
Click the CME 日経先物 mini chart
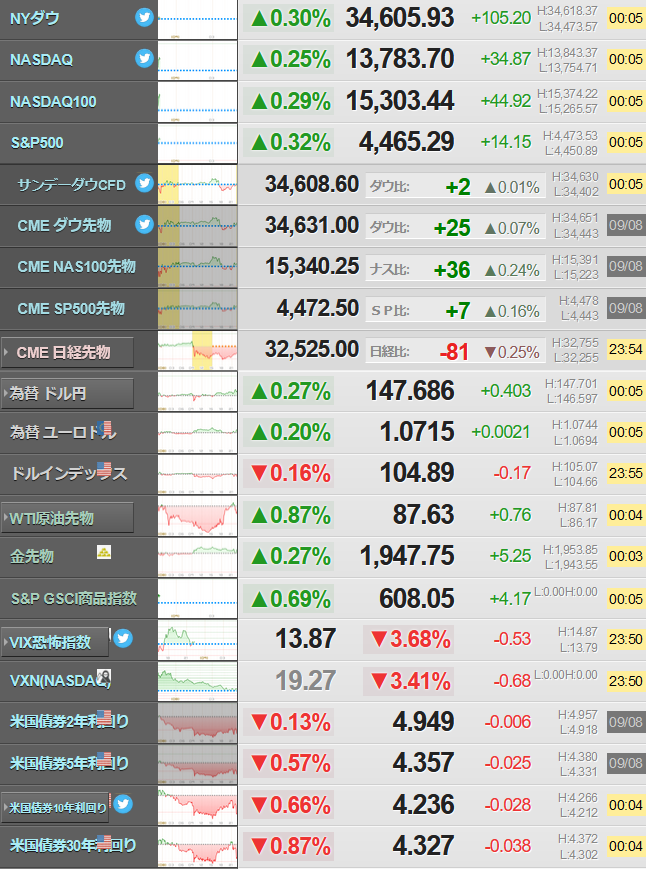197,350
